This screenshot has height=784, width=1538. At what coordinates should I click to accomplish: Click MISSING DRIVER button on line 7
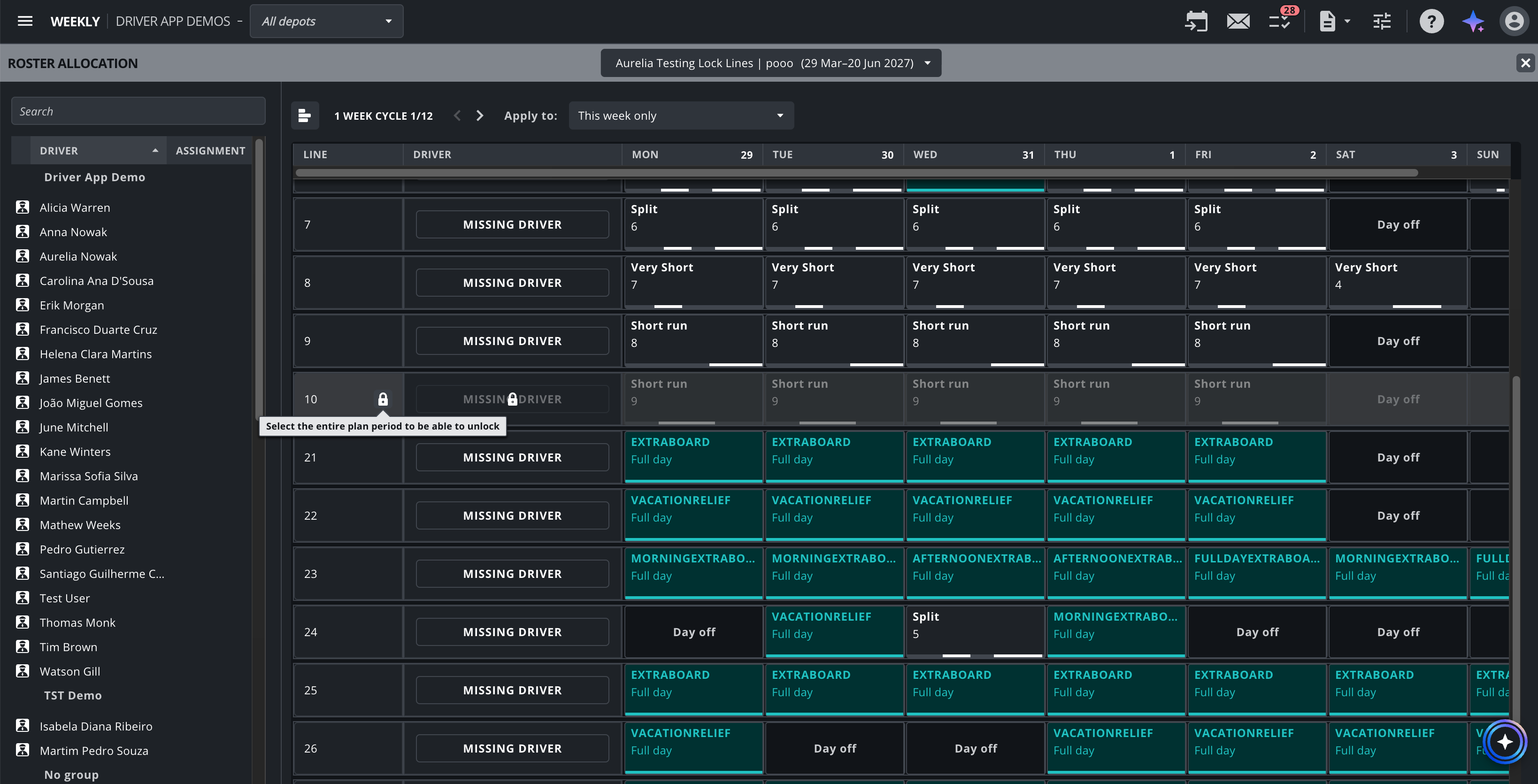click(512, 224)
